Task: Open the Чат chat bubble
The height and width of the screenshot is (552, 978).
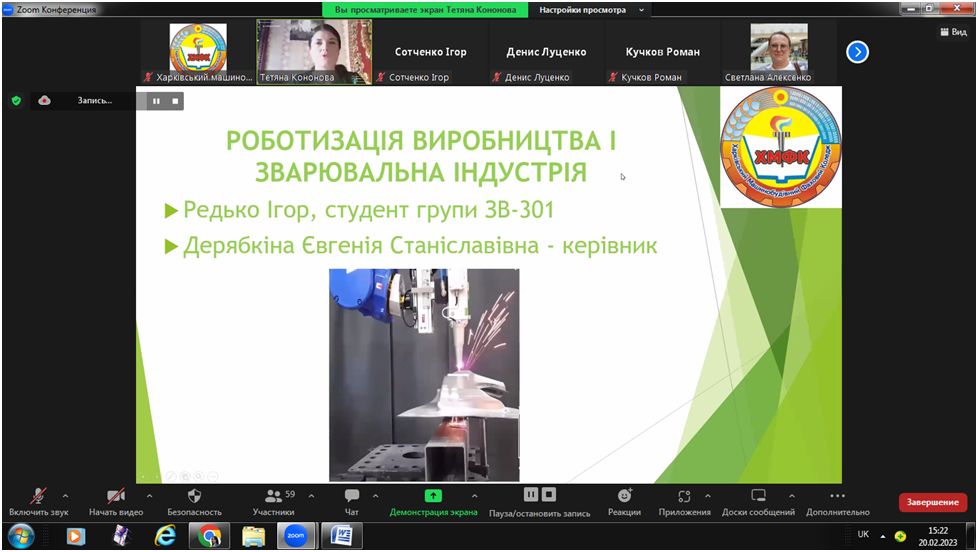Action: [352, 496]
